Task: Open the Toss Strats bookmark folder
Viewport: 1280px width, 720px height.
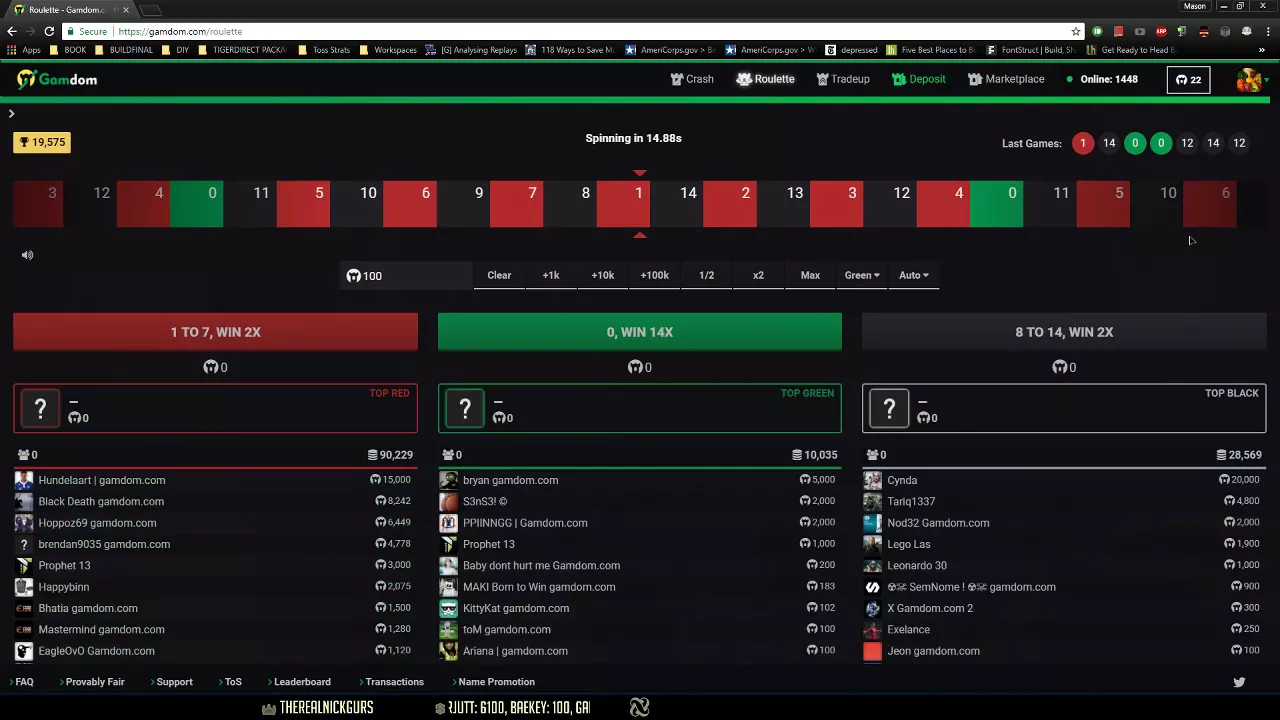Action: click(x=324, y=50)
